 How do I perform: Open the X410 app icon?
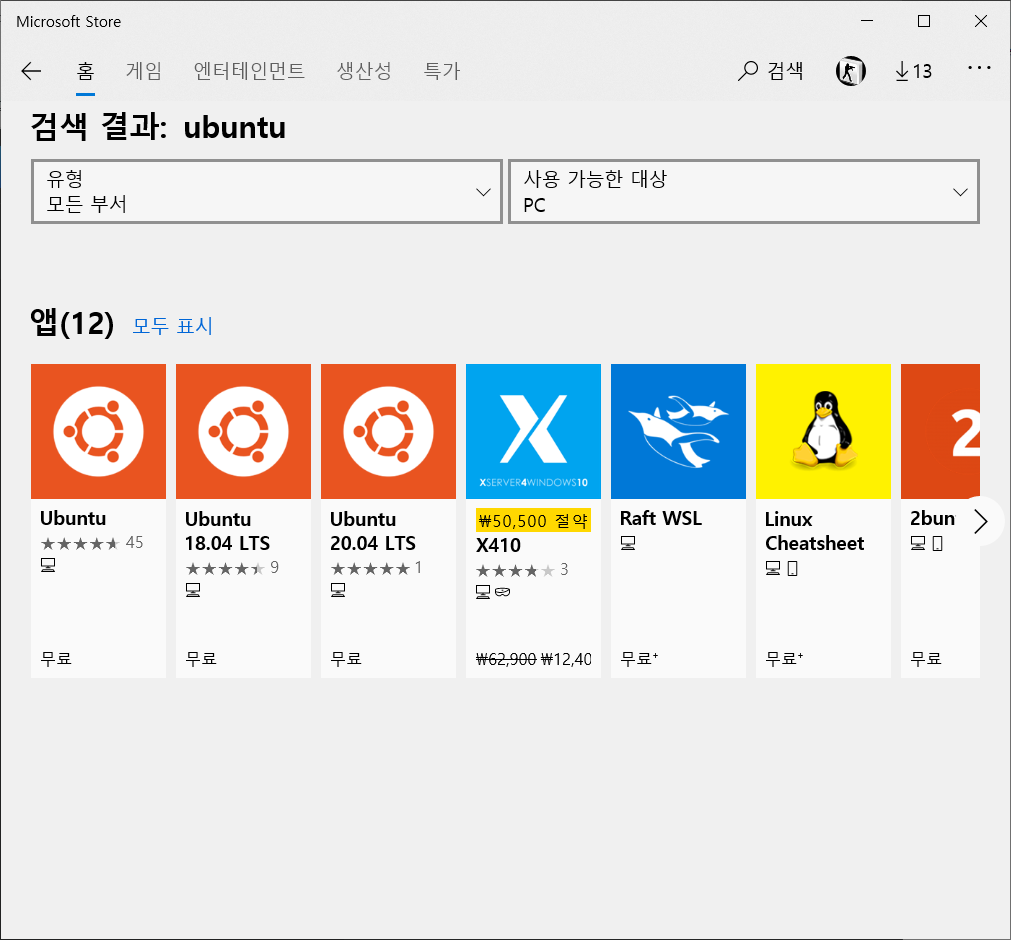tap(533, 431)
